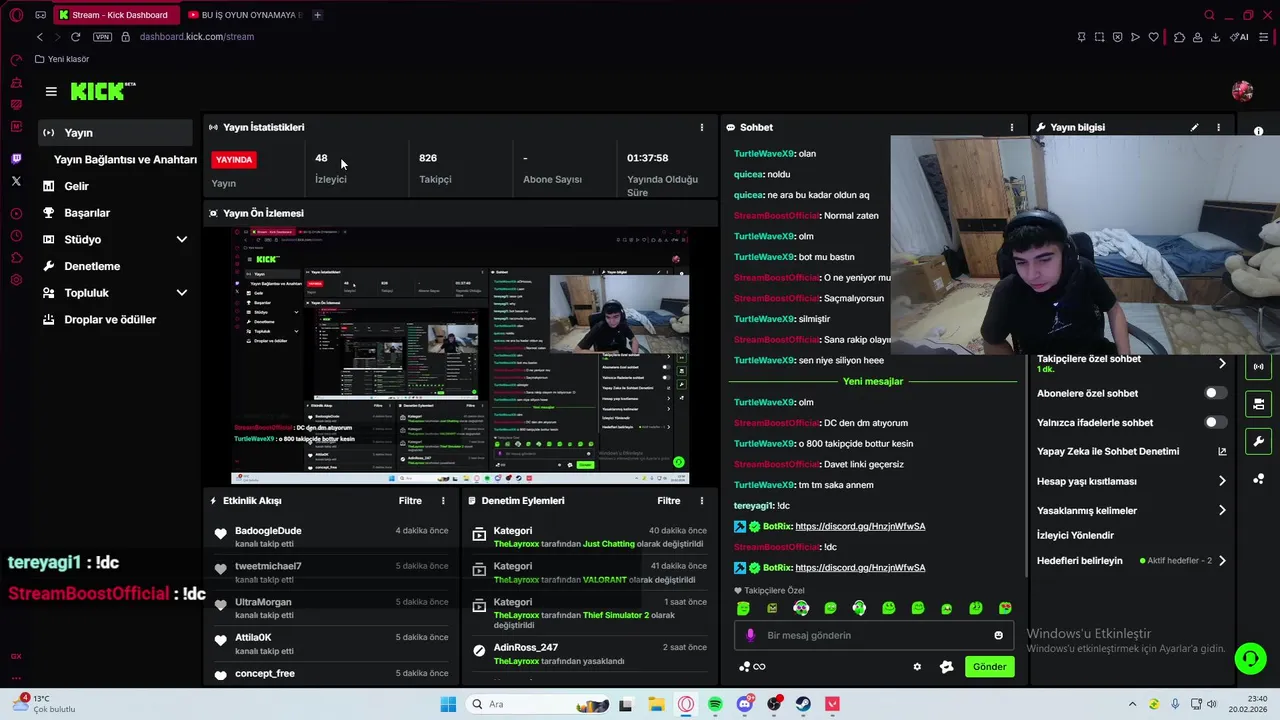Screen dimensions: 1280x720
Task: Click the splat icon next to Gönder
Action: [x=946, y=667]
